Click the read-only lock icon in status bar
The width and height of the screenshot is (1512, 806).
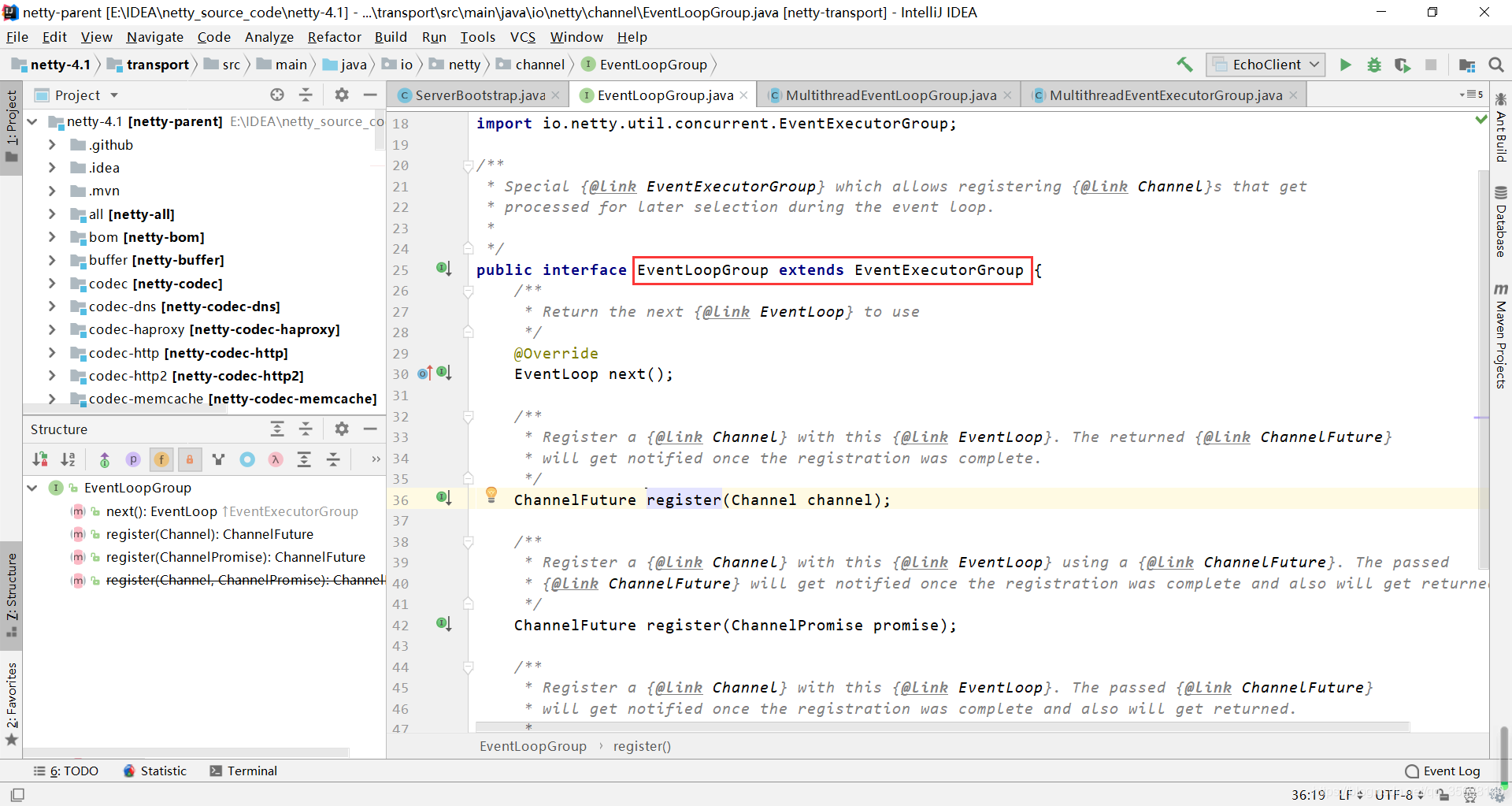click(1443, 795)
